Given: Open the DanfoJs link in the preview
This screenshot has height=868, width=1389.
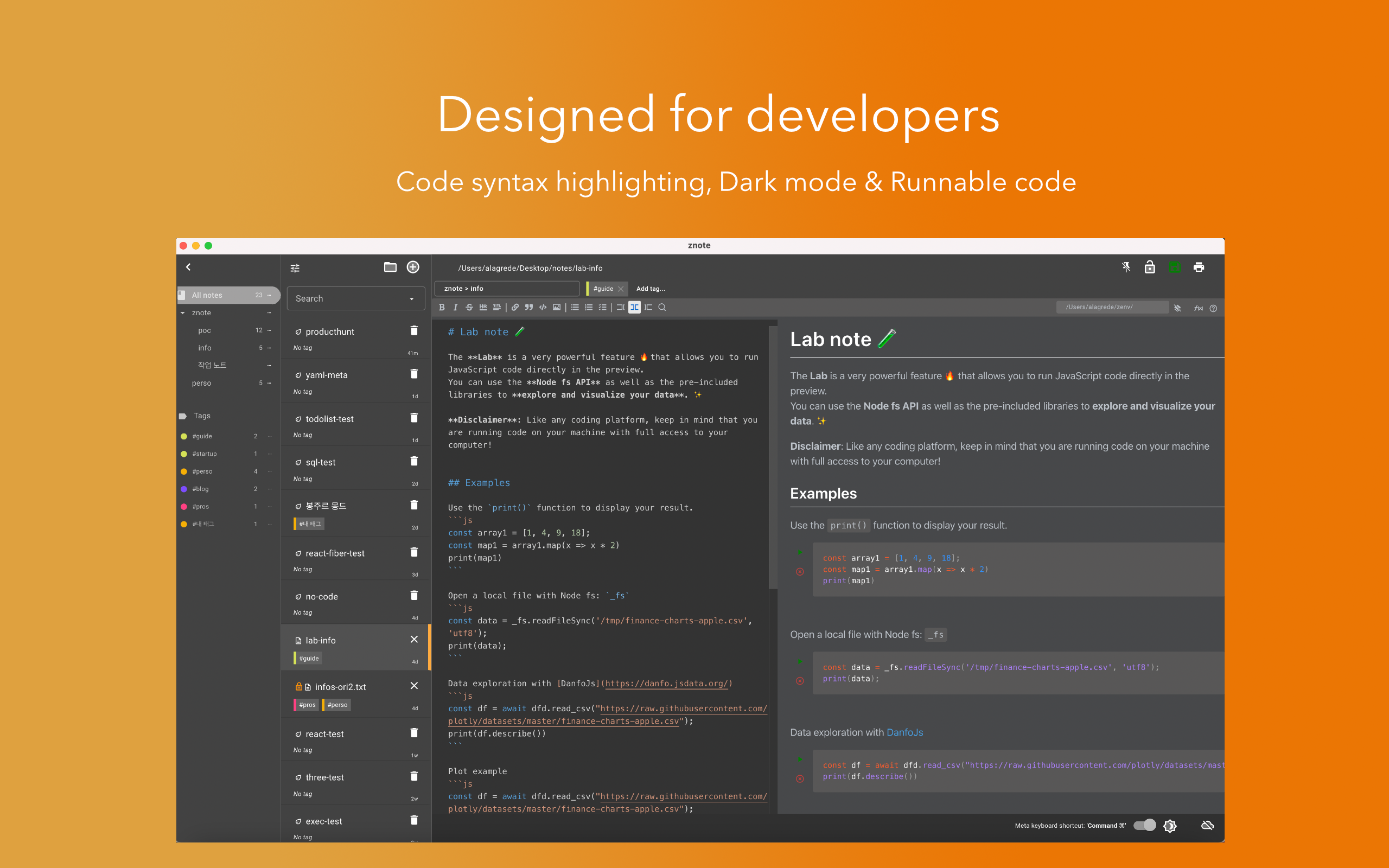Looking at the screenshot, I should point(904,732).
